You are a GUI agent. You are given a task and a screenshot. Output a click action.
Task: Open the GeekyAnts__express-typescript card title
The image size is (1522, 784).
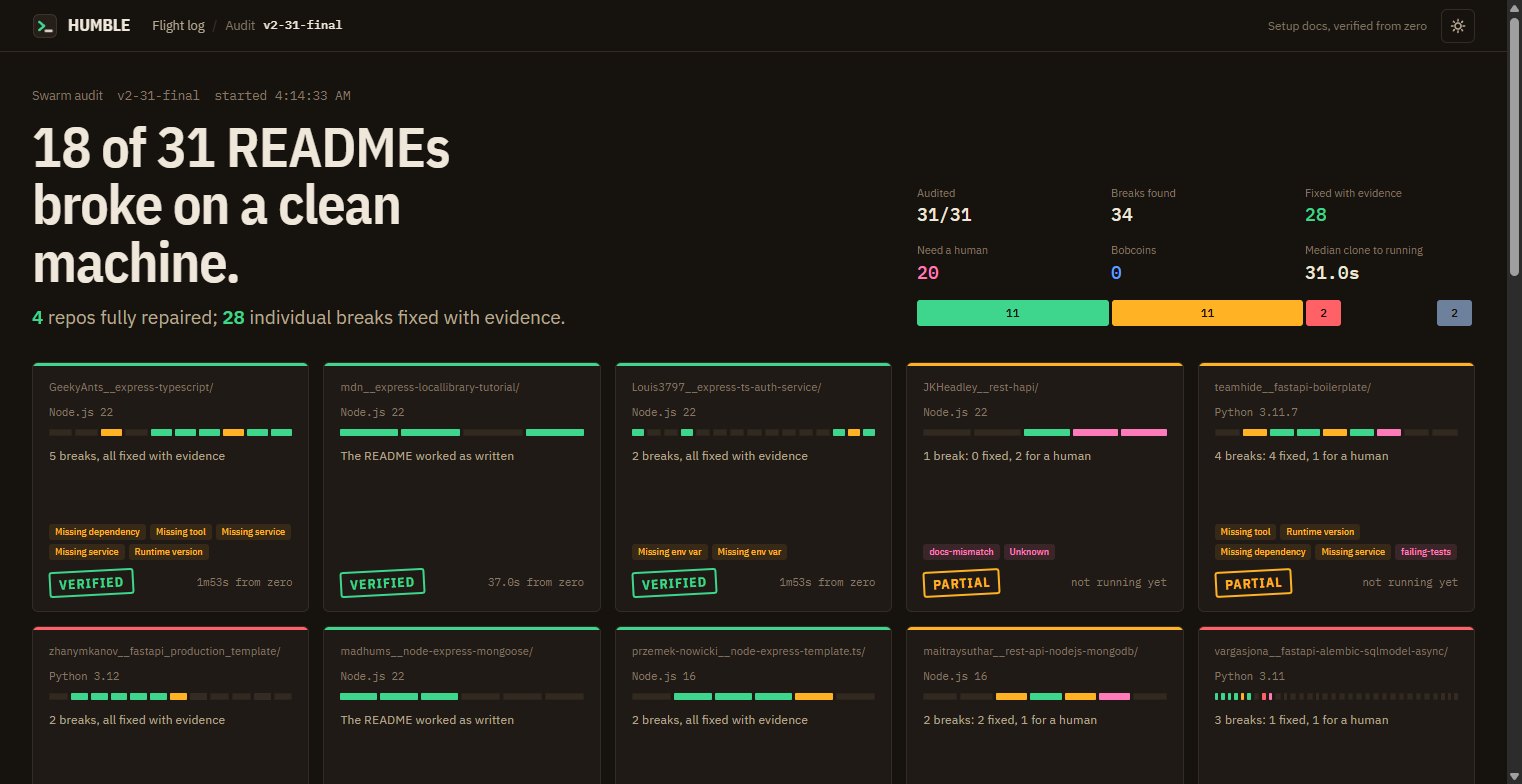pyautogui.click(x=131, y=387)
